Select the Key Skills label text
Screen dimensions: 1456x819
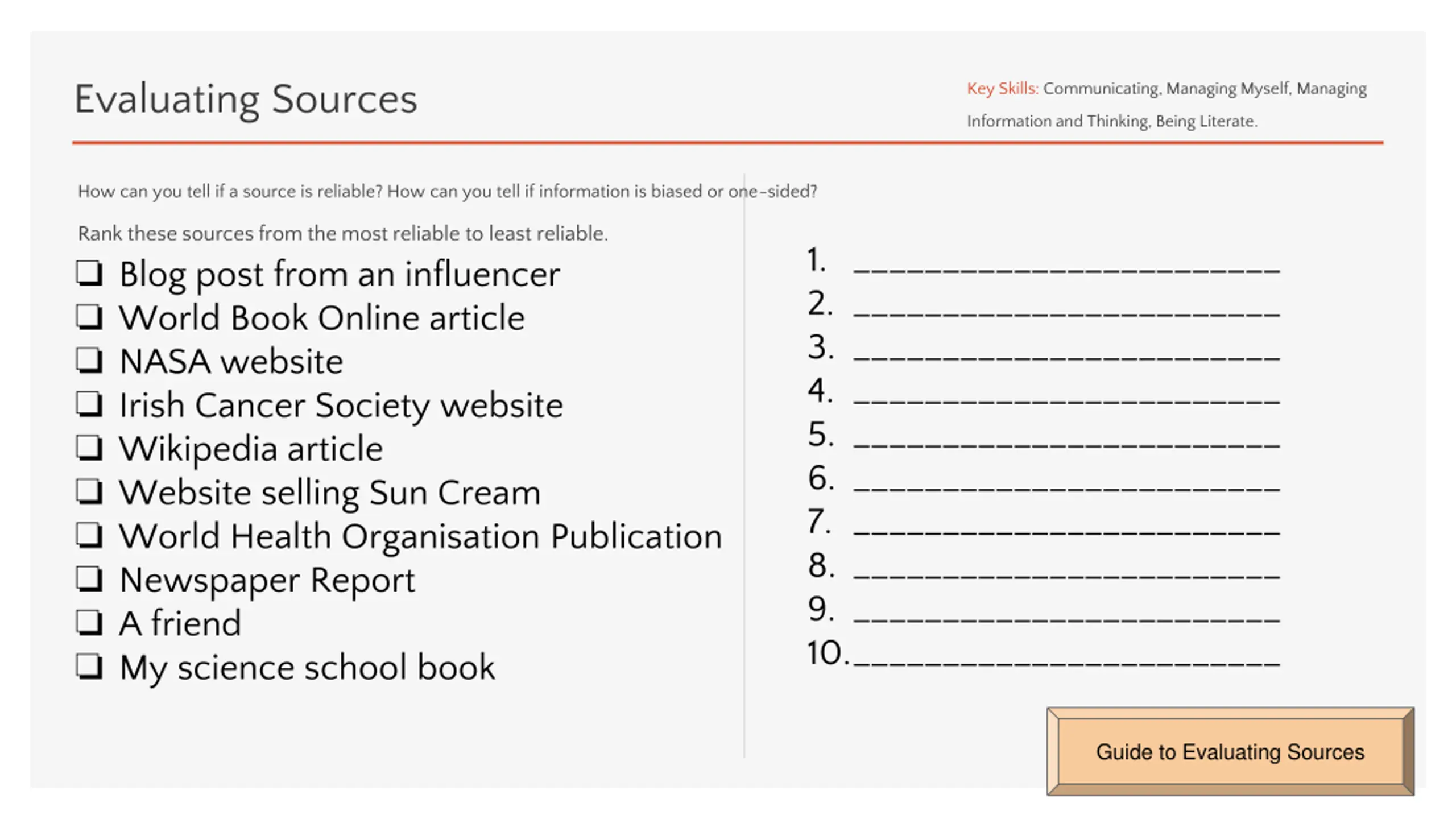coord(1002,89)
